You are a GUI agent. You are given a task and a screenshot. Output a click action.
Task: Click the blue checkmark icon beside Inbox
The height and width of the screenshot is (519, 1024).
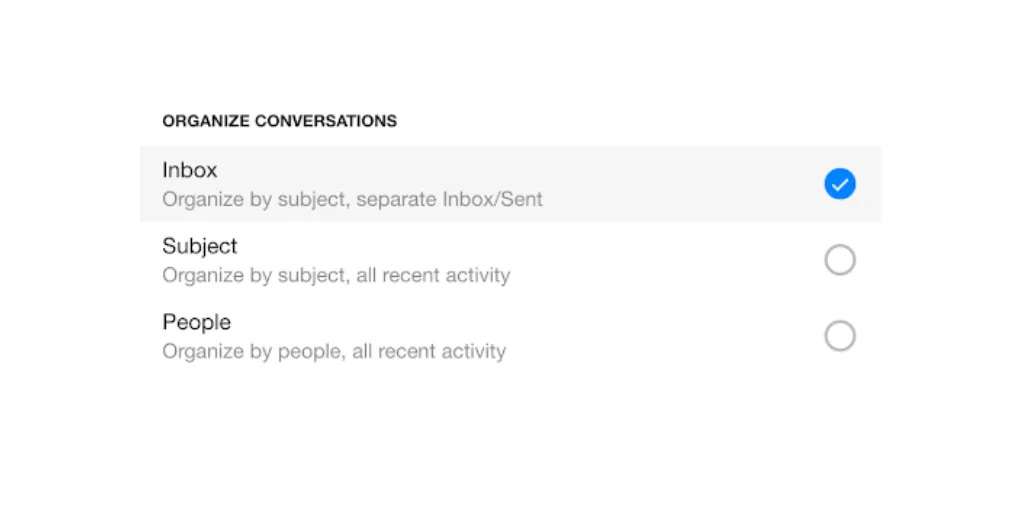point(840,184)
